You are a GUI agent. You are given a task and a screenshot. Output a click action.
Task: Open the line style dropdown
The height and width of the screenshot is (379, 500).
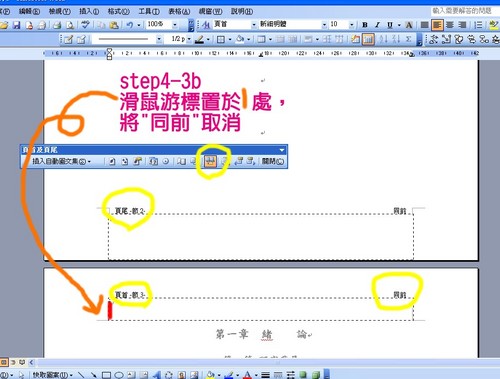[x=159, y=39]
